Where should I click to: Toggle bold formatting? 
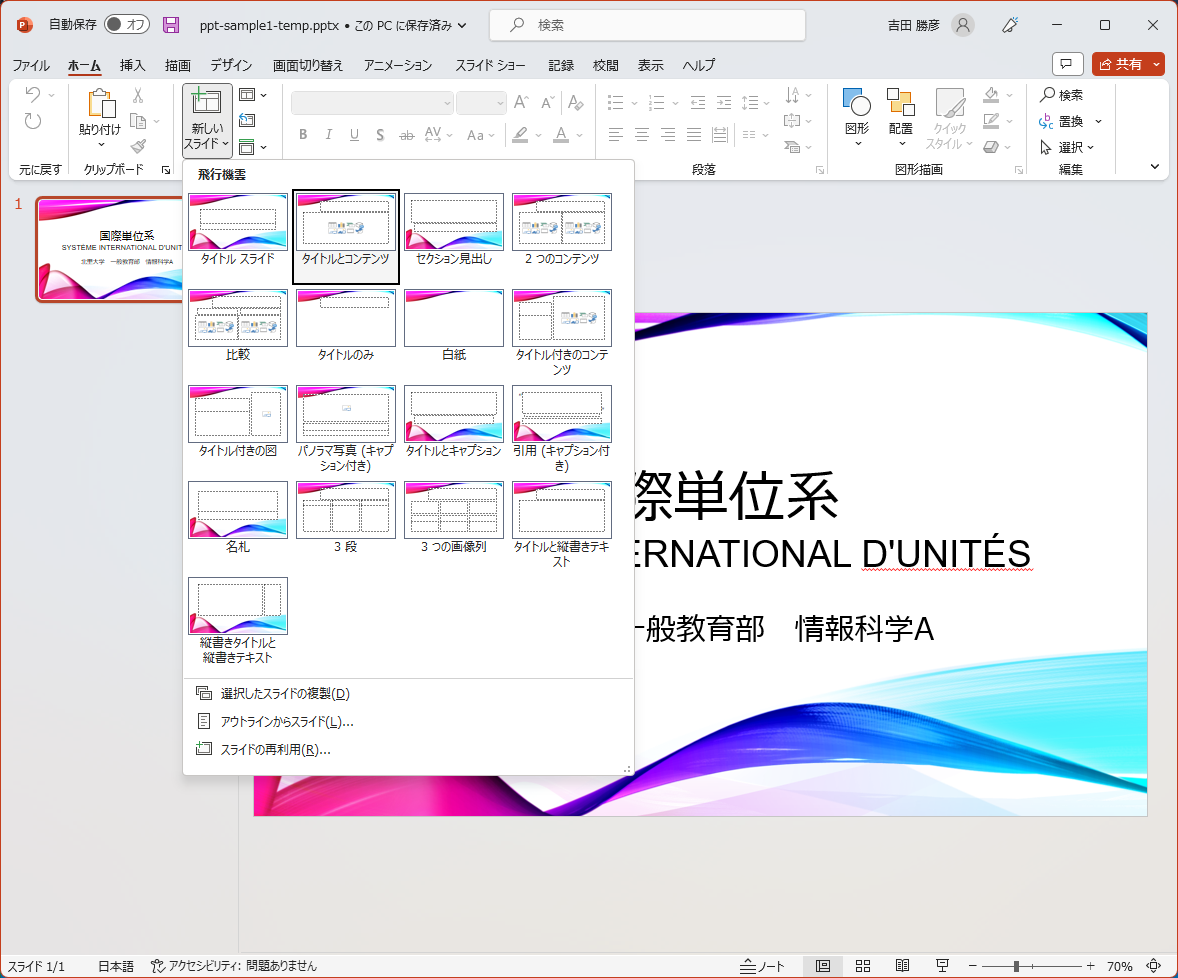tap(303, 134)
